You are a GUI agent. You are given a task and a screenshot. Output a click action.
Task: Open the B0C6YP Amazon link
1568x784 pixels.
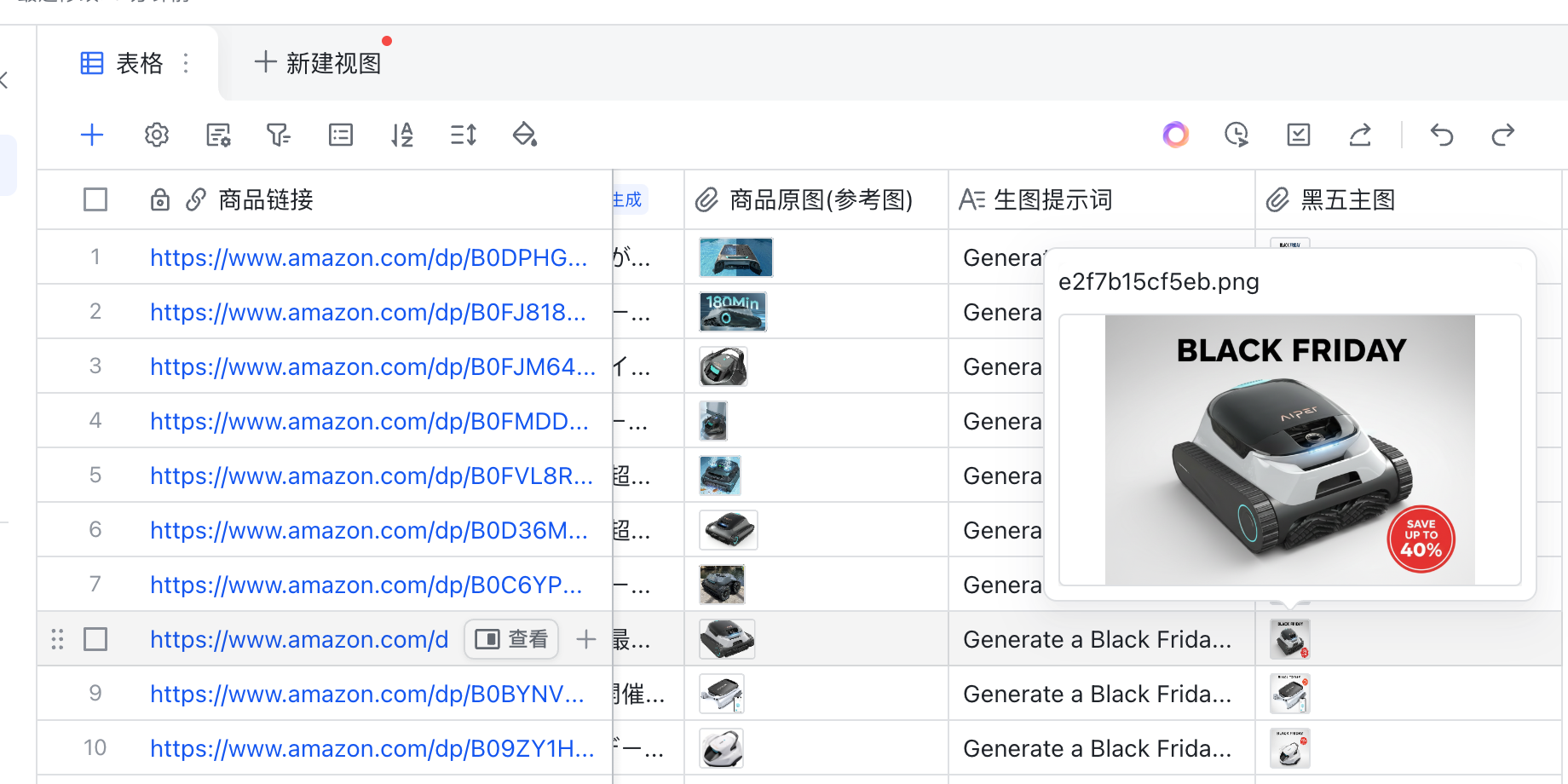coord(366,585)
